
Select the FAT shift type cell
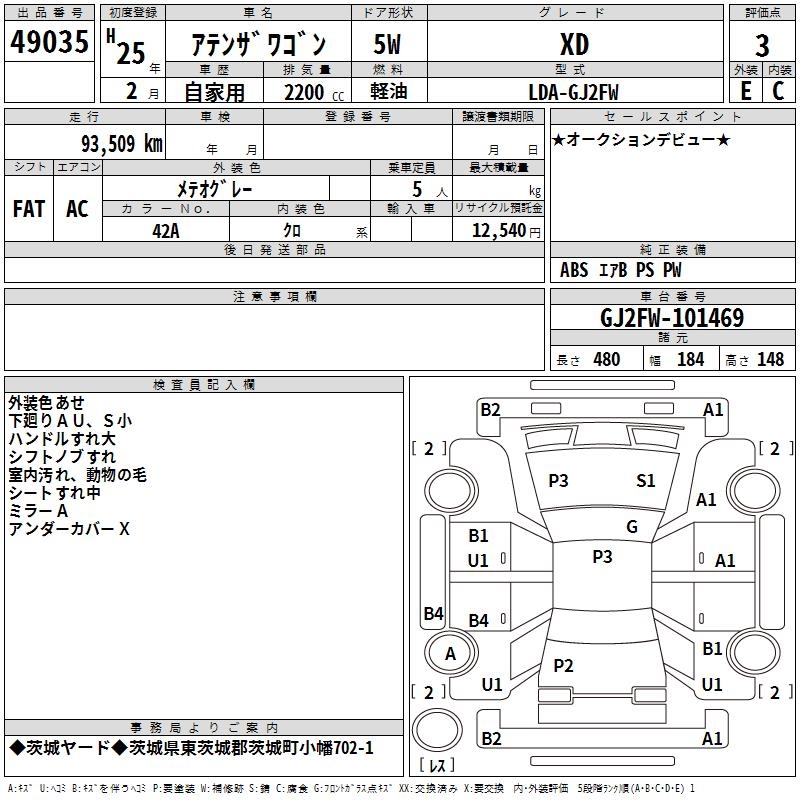click(28, 209)
